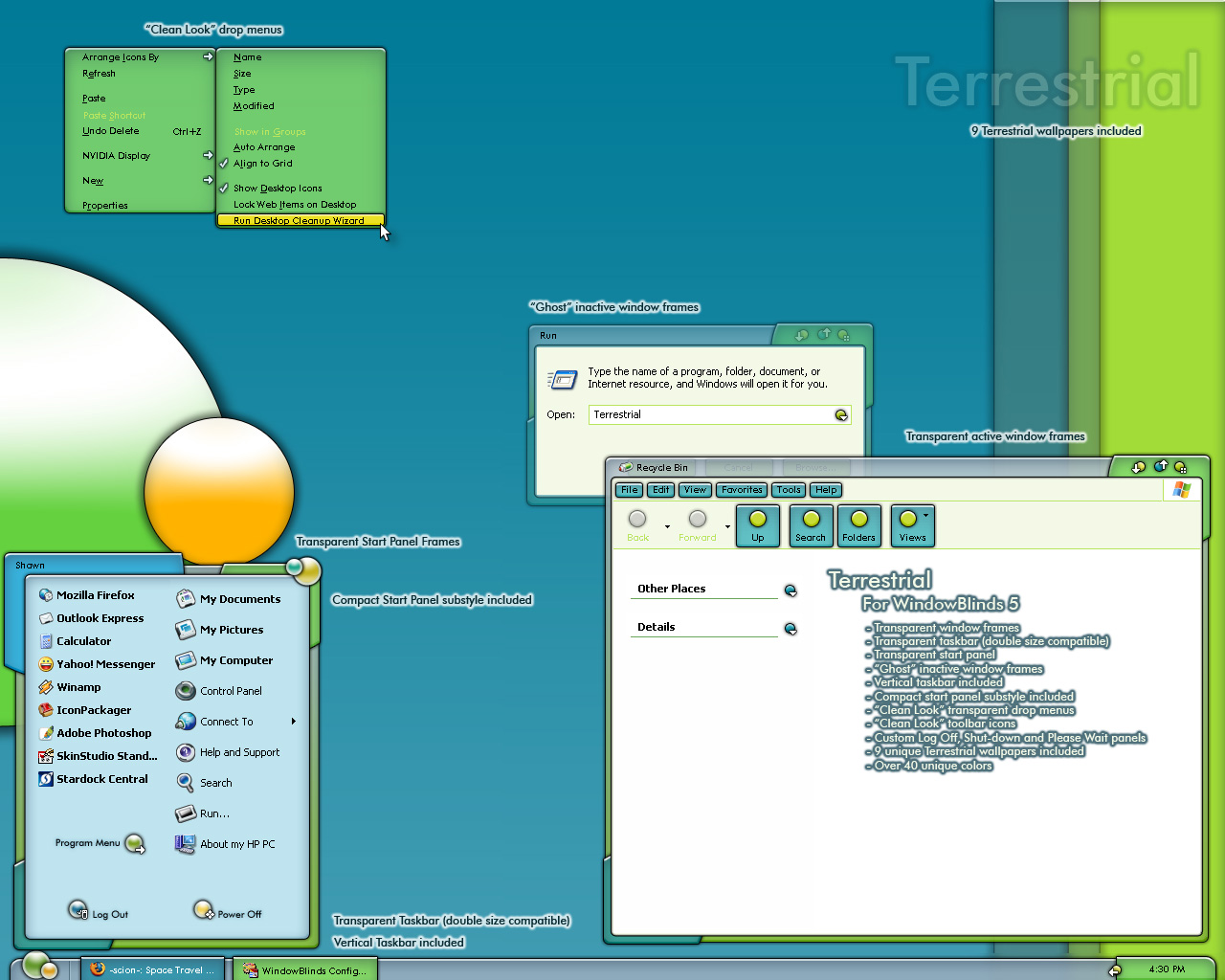
Task: Open My Documents in start panel
Action: 229,599
